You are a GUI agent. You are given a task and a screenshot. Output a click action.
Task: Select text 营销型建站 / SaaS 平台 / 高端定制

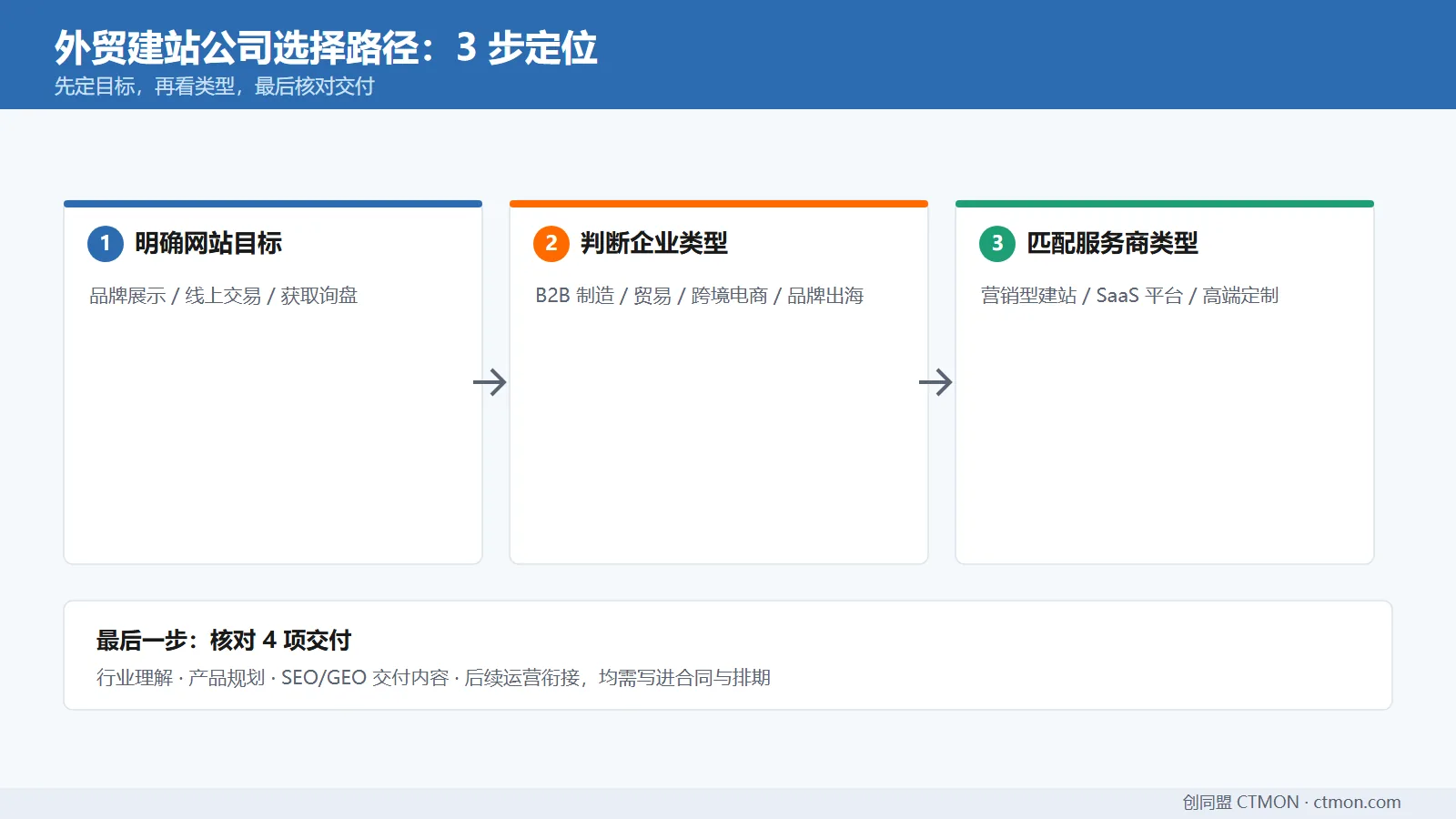[1129, 296]
